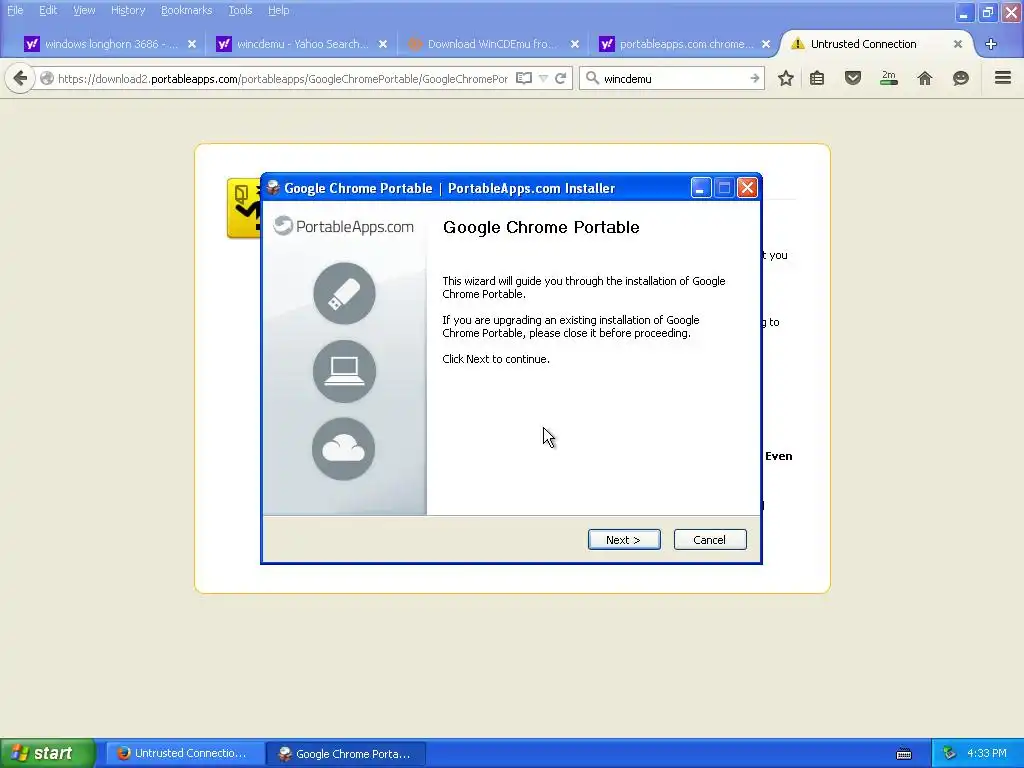Click the 4:33 PM clock

point(987,753)
